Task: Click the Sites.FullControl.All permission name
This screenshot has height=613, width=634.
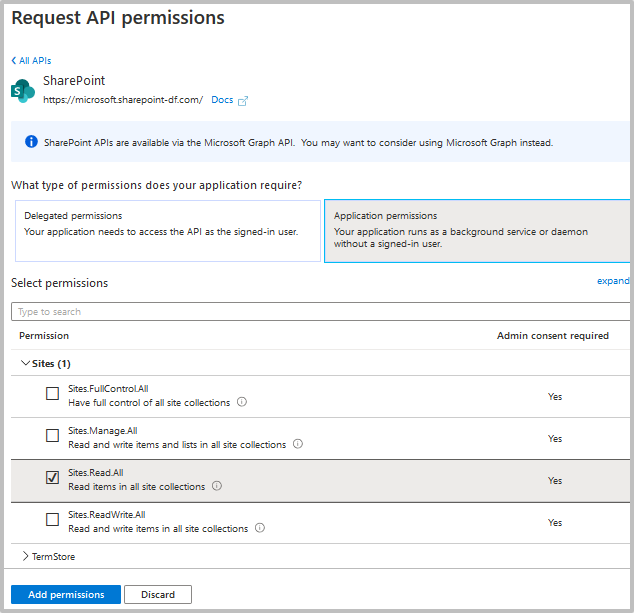Action: [x=108, y=389]
